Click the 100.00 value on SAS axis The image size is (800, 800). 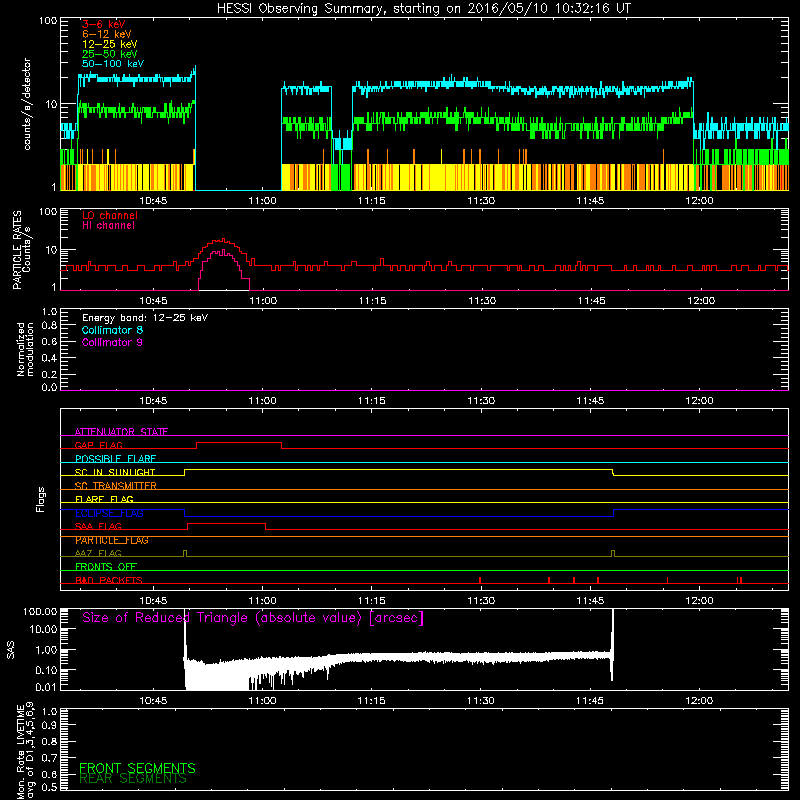point(40,612)
